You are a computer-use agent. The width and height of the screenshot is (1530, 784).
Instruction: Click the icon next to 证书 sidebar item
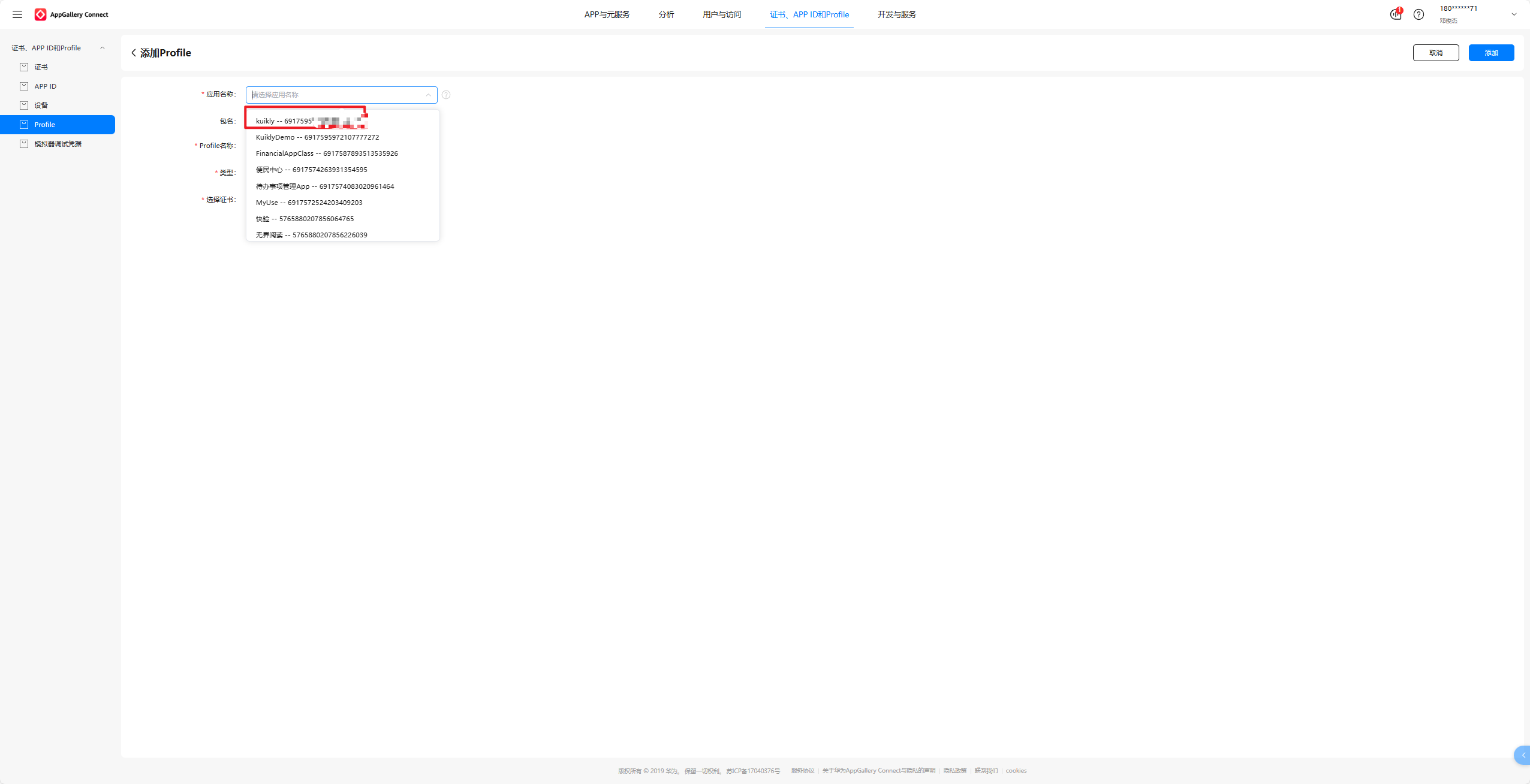(24, 67)
